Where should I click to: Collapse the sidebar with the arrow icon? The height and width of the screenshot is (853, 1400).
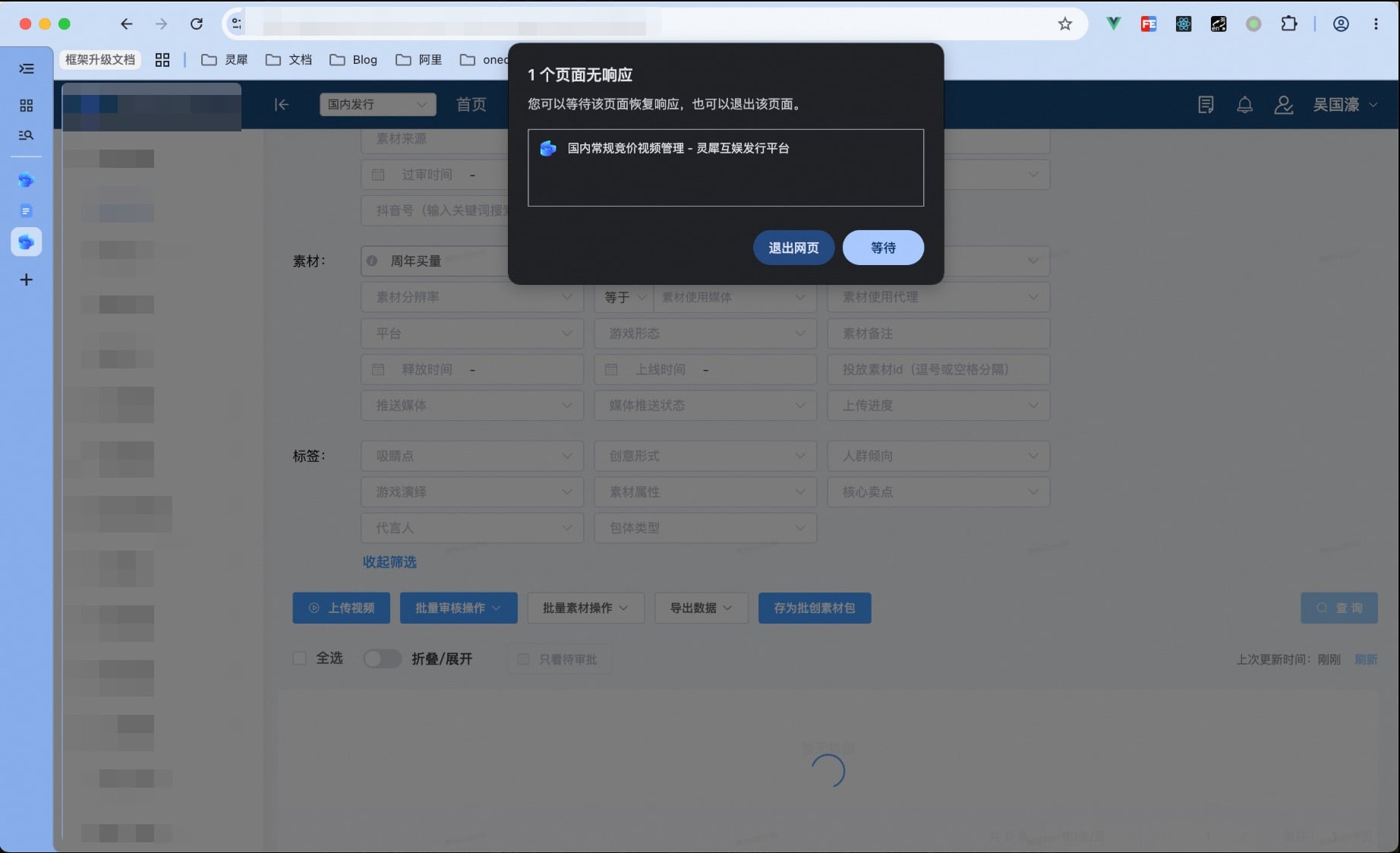(x=282, y=105)
